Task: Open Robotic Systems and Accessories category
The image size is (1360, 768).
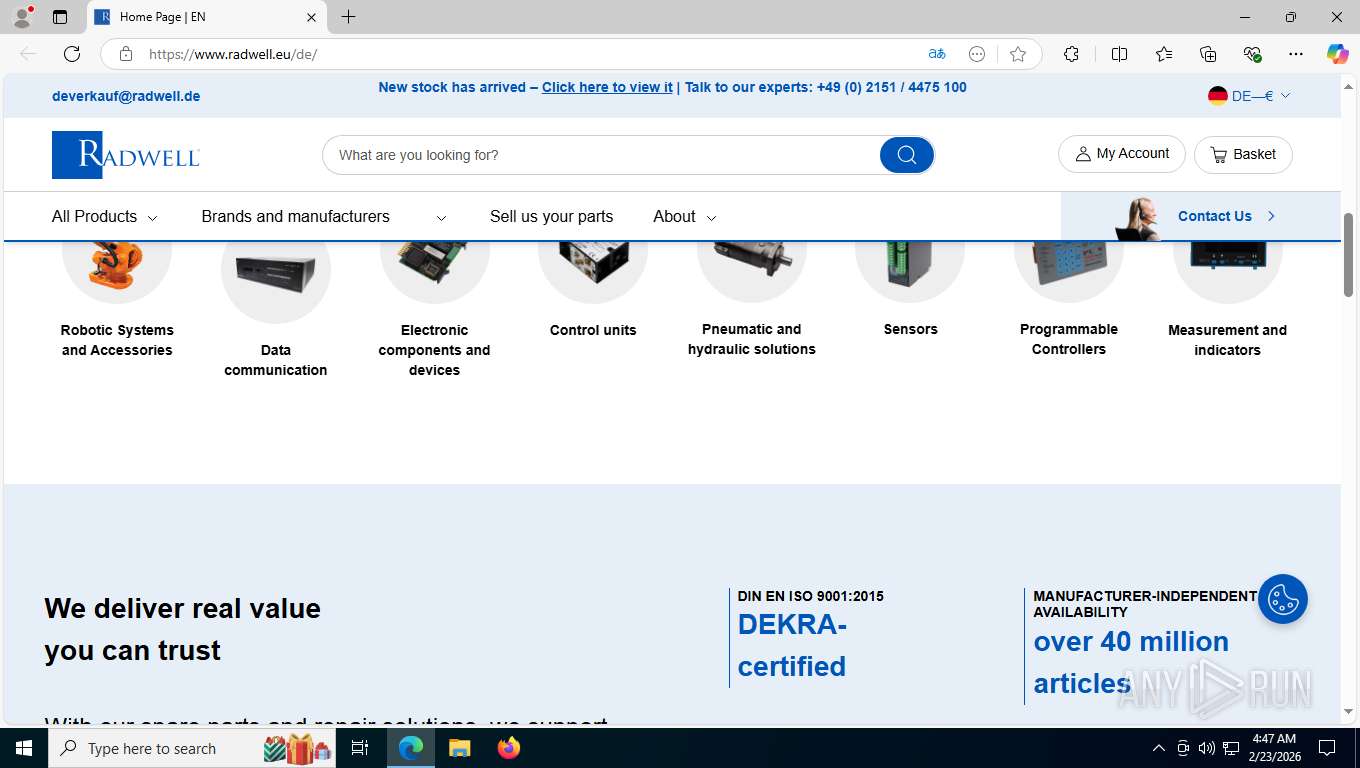Action: [117, 340]
